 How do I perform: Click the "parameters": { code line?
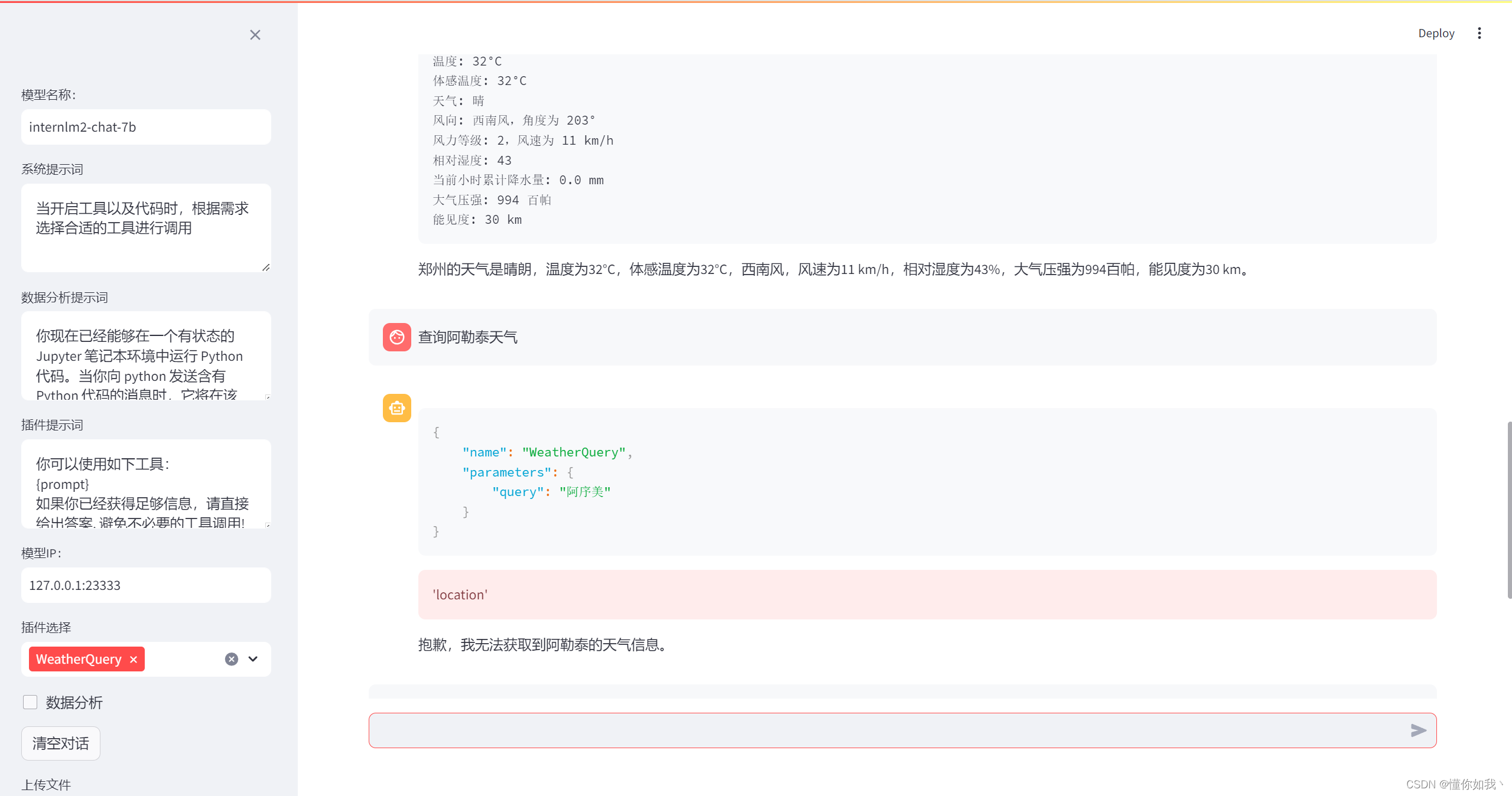518,472
